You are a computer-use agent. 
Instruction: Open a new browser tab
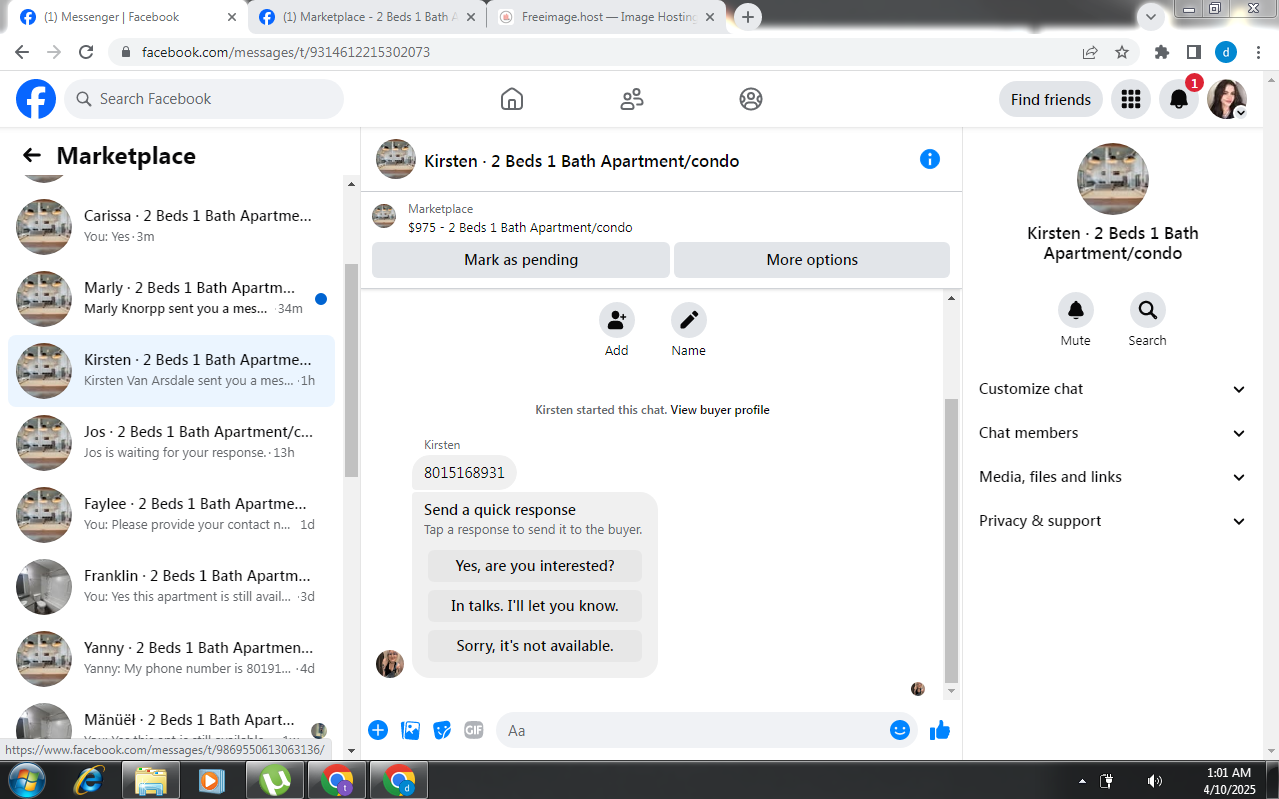[x=747, y=17]
